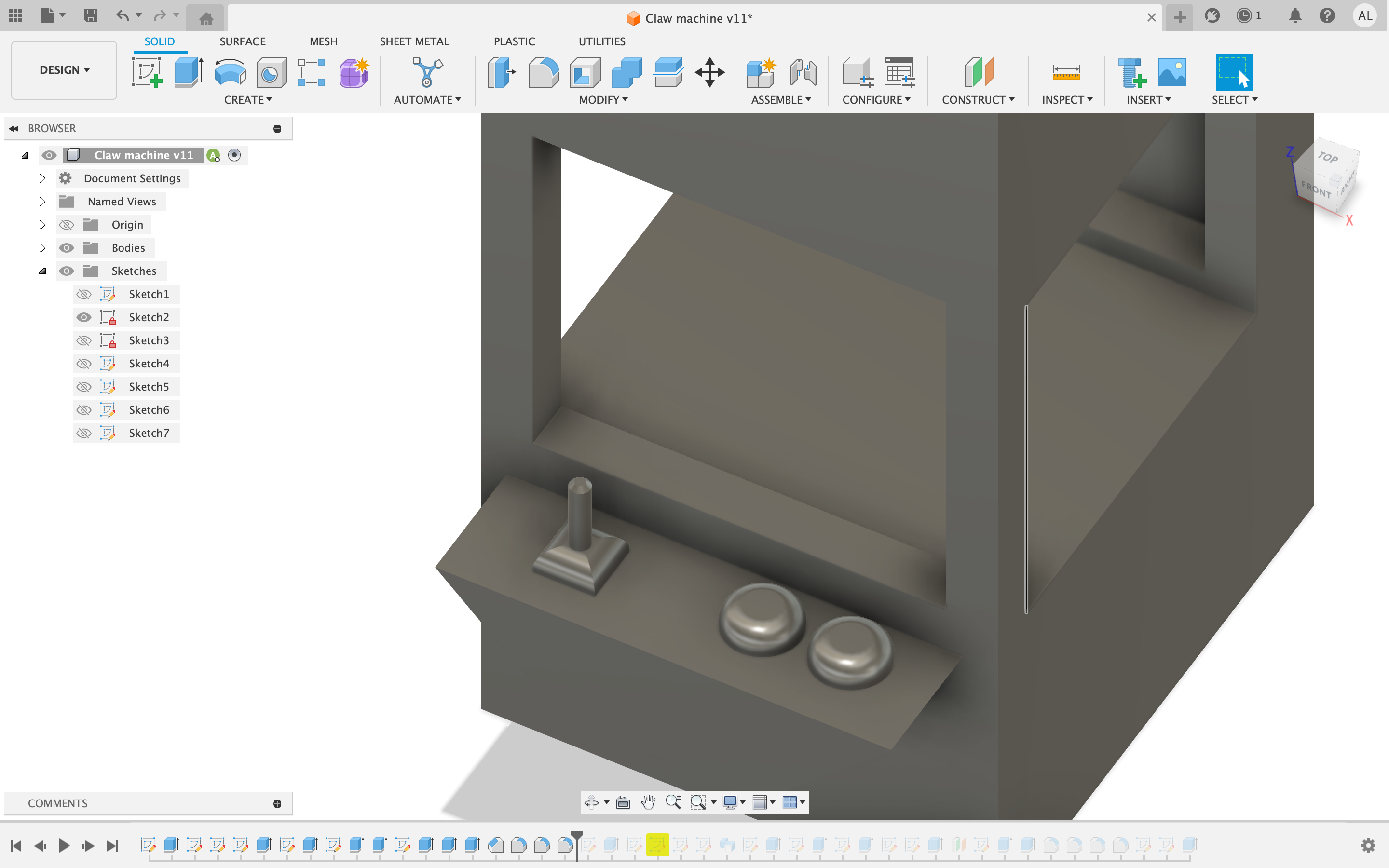1389x868 pixels.
Task: Click the Measure tool in INSPECT
Action: (x=1063, y=72)
